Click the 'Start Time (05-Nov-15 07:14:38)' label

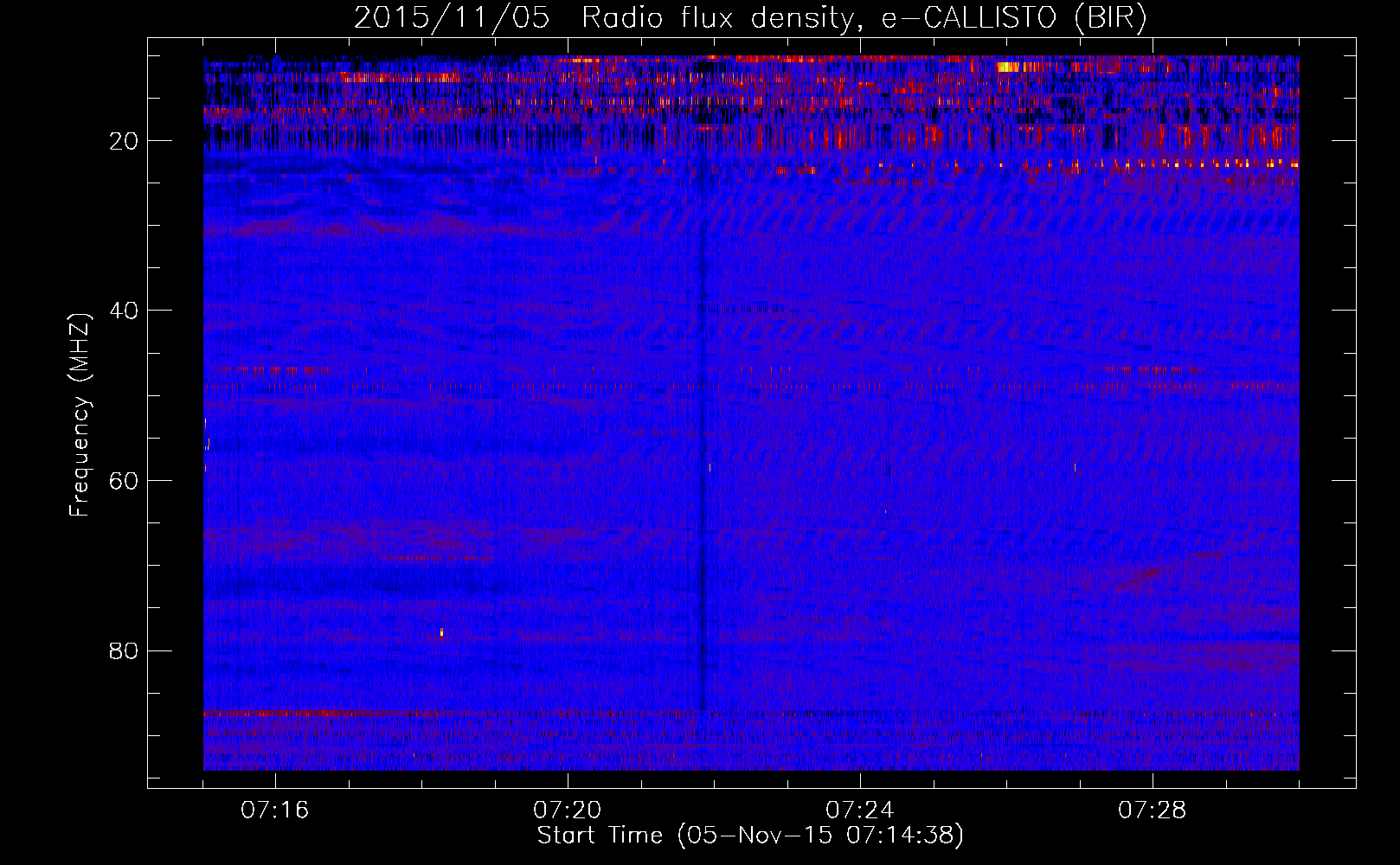tap(750, 836)
